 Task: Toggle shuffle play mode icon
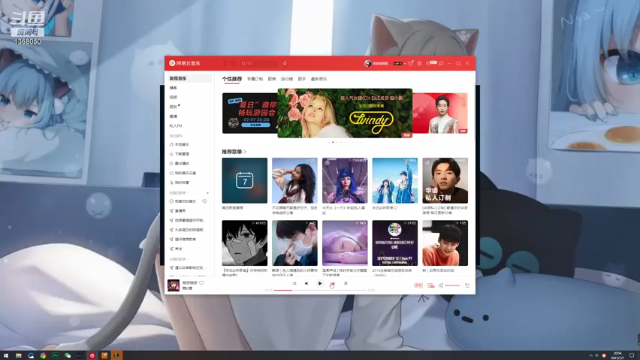coord(294,283)
